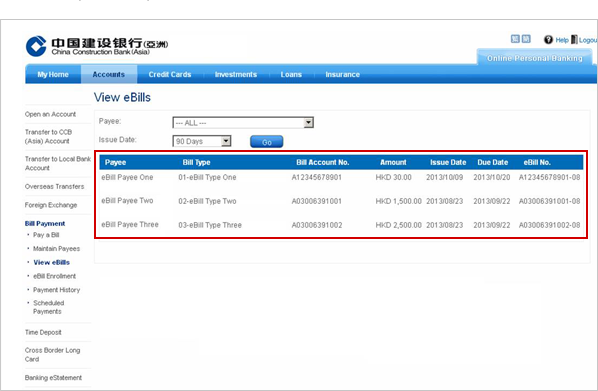Open Maintain Payees in the sidebar
598x391 pixels.
tap(56, 248)
